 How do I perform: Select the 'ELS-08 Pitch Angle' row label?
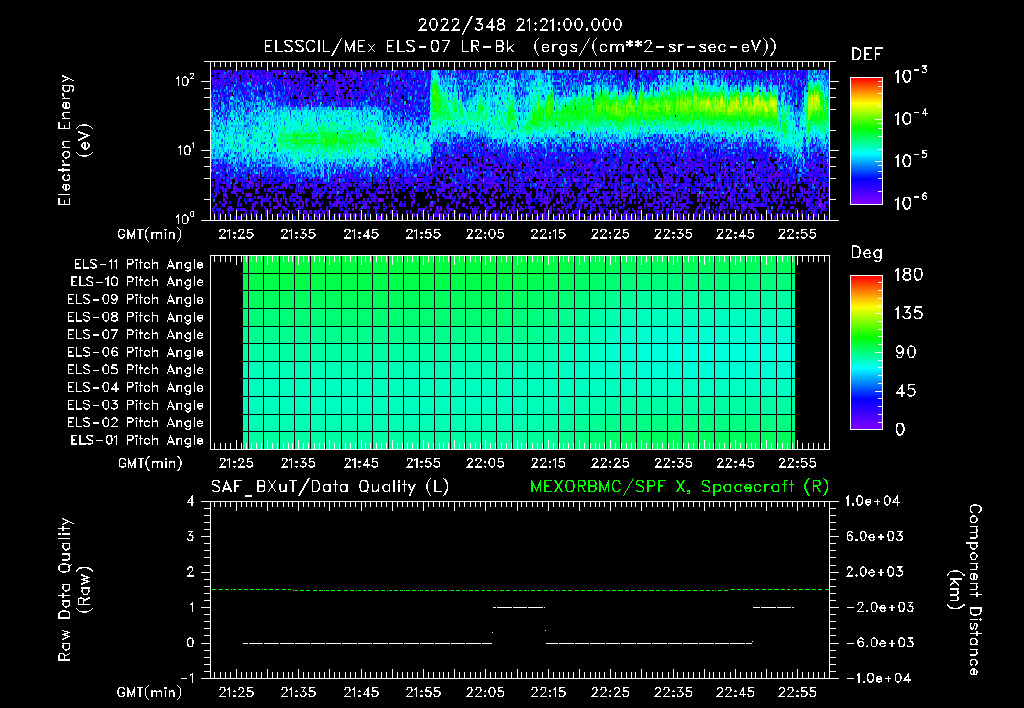coord(136,317)
